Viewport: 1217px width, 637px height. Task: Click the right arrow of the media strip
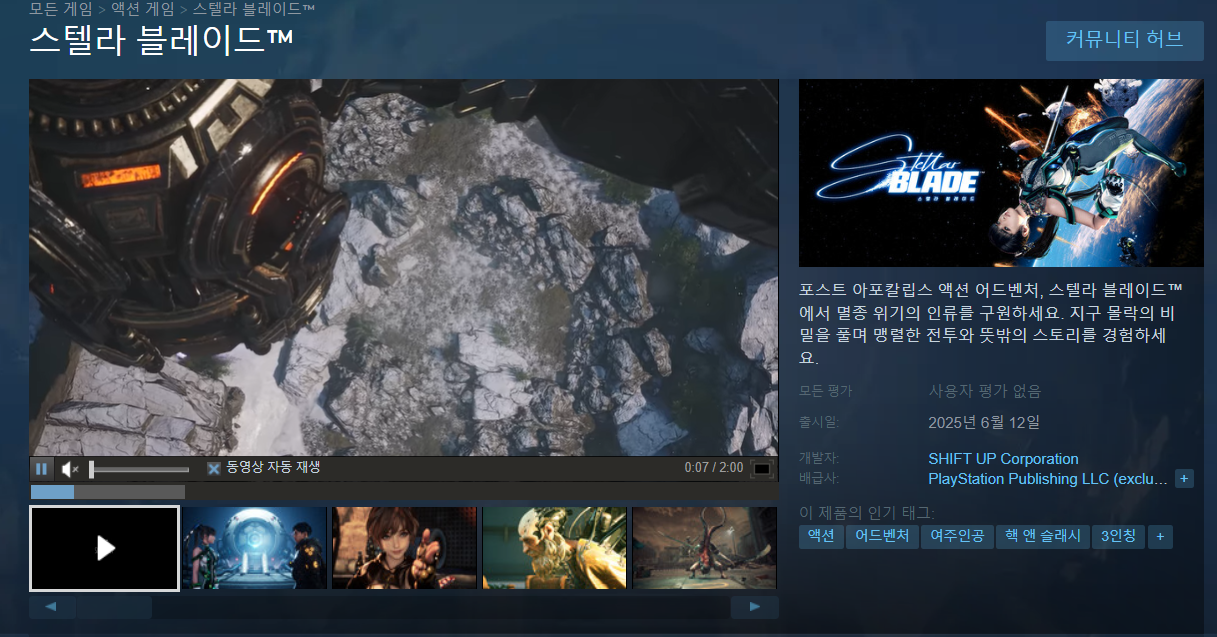(755, 607)
